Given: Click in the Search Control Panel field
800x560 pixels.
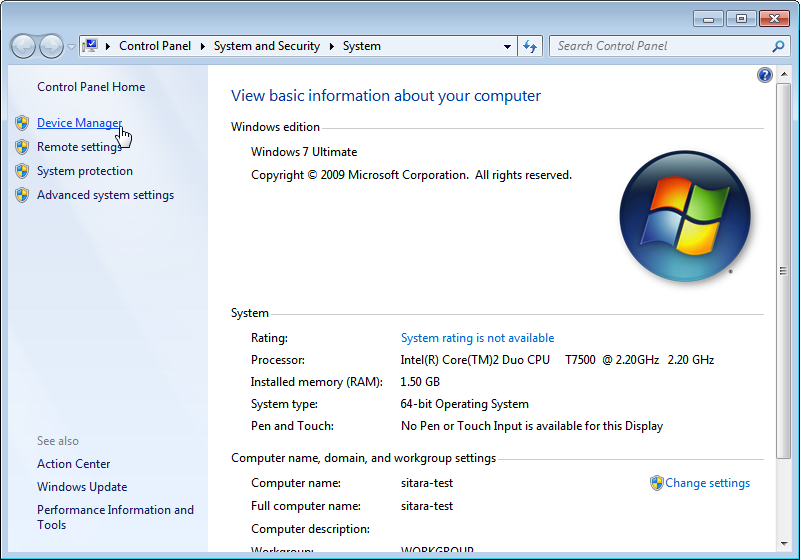Looking at the screenshot, I should coord(660,46).
